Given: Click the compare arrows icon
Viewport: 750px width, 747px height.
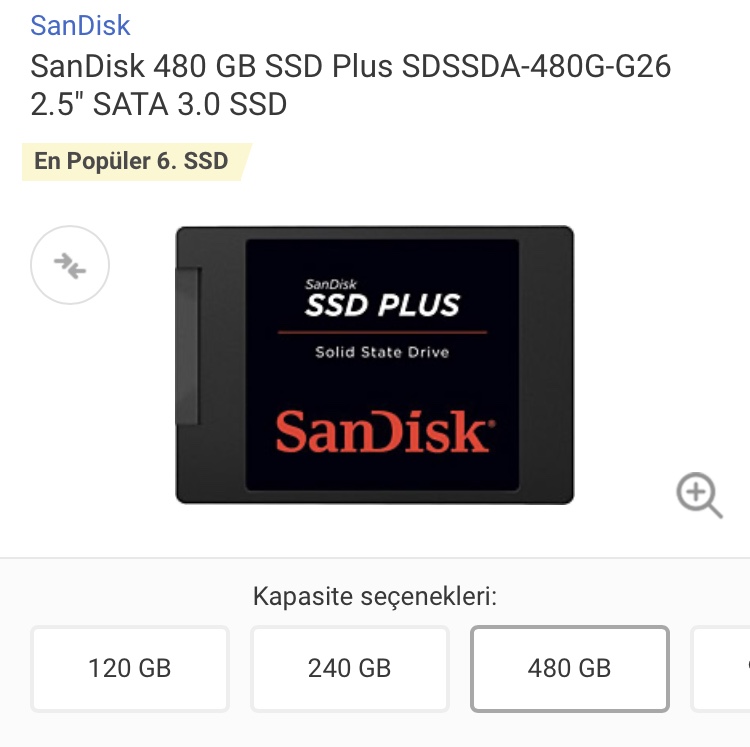Looking at the screenshot, I should click(70, 265).
